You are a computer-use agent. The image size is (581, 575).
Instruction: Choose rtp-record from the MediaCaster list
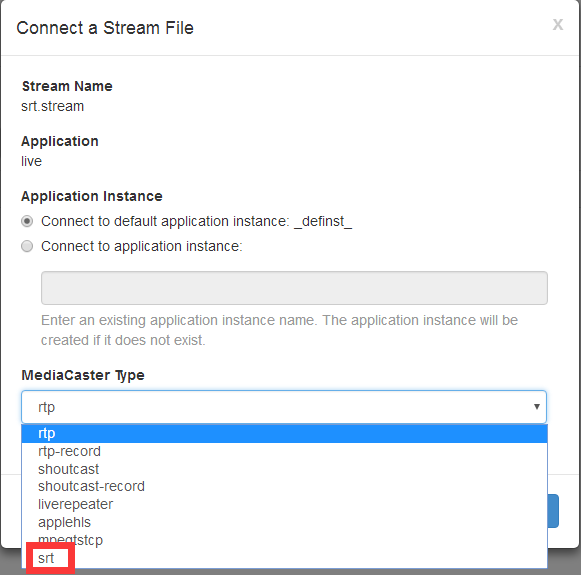tap(284, 451)
